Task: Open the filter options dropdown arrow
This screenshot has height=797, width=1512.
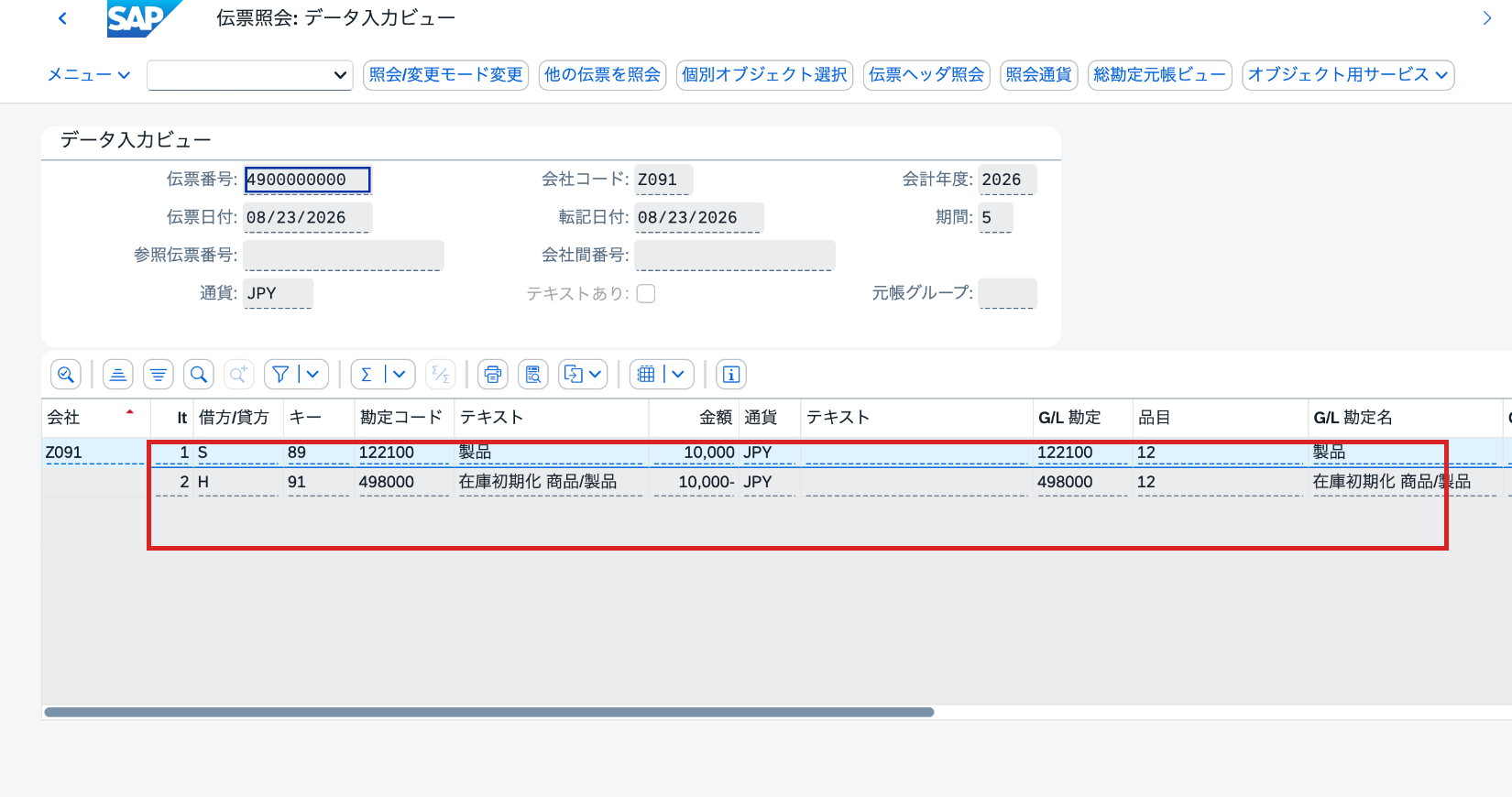Action: [x=312, y=374]
